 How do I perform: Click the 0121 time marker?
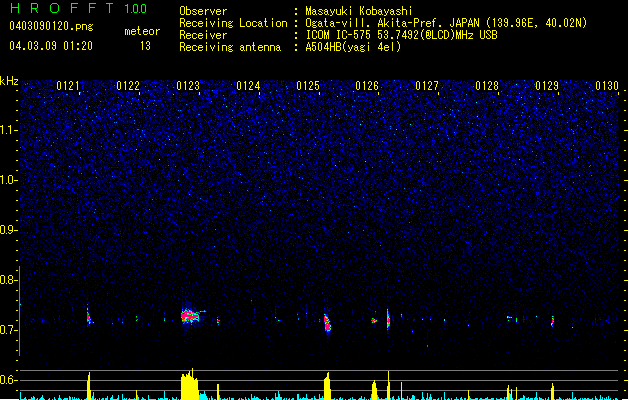coord(68,86)
